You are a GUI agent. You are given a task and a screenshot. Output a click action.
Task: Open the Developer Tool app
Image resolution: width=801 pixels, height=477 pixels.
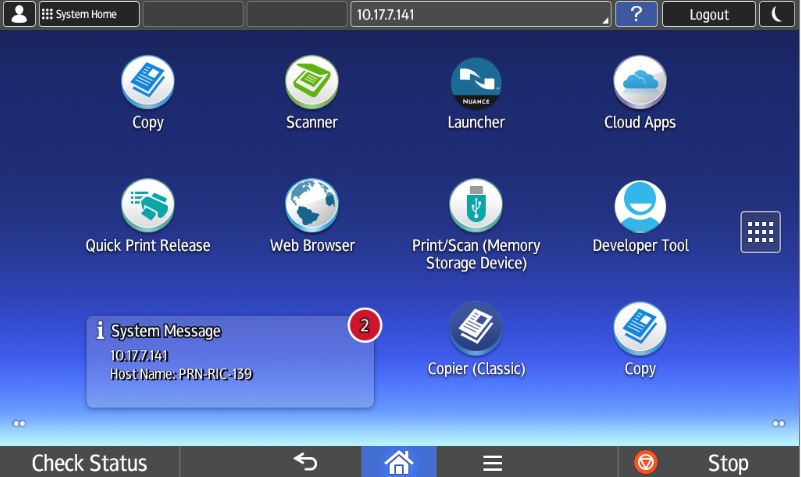[639, 206]
